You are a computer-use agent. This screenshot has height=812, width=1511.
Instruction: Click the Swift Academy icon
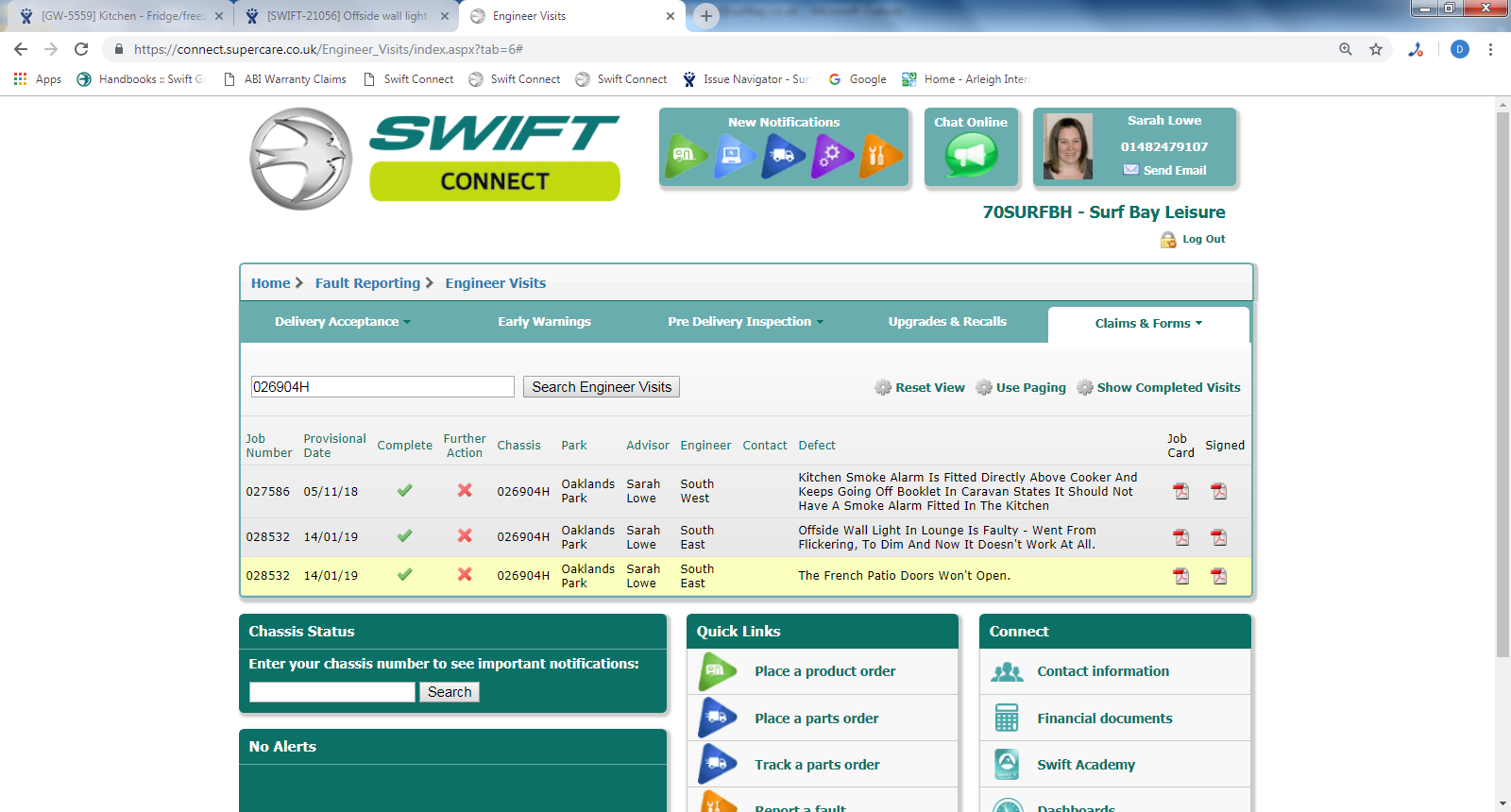(1007, 764)
